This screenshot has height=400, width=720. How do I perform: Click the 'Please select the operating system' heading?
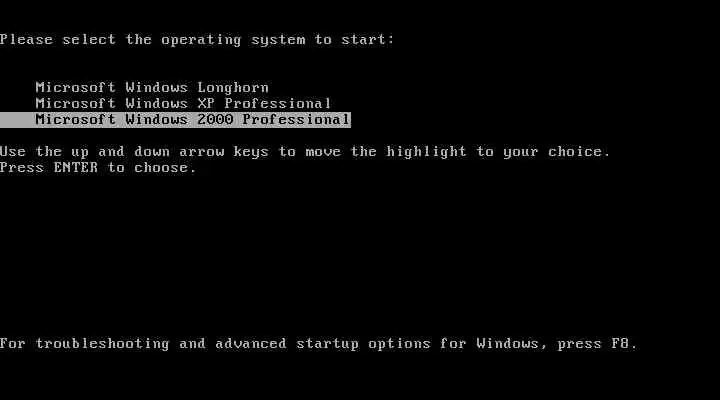click(x=197, y=40)
